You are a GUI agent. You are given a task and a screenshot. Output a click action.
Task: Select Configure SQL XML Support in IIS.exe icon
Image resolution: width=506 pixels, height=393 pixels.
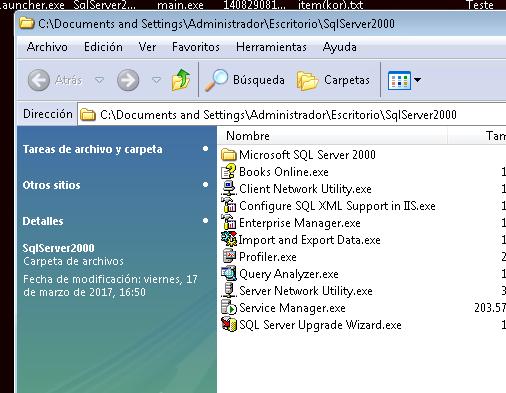click(229, 205)
